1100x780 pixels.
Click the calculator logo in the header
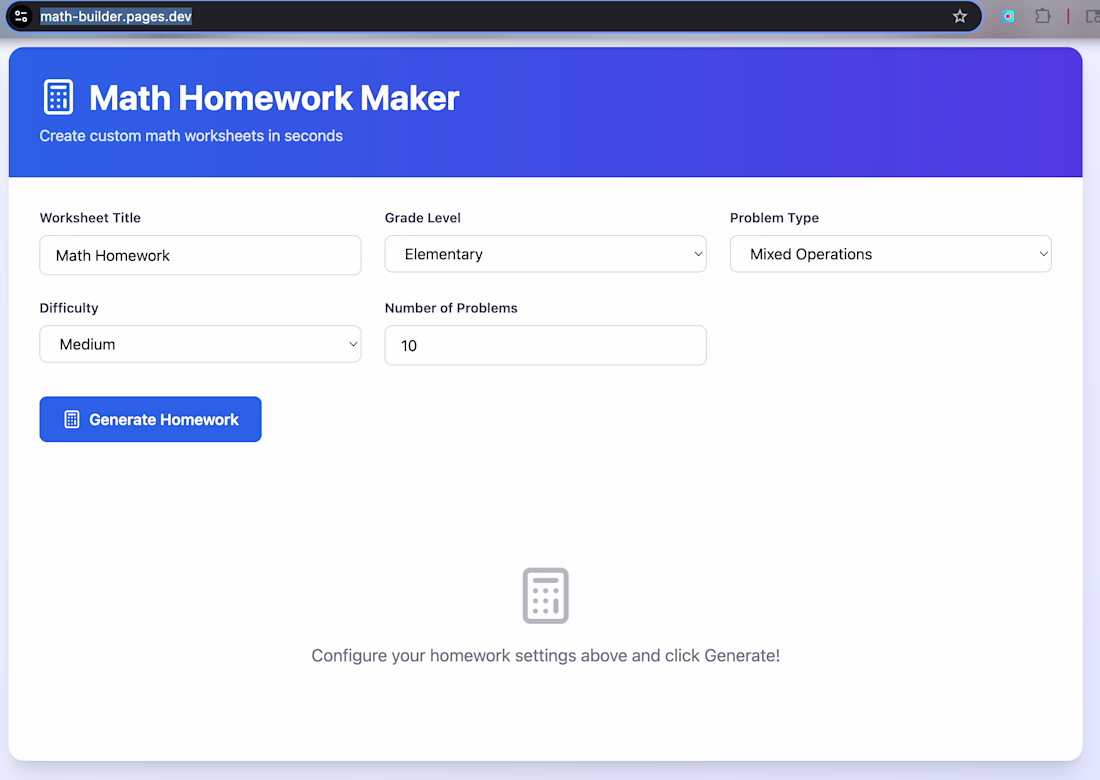click(58, 97)
